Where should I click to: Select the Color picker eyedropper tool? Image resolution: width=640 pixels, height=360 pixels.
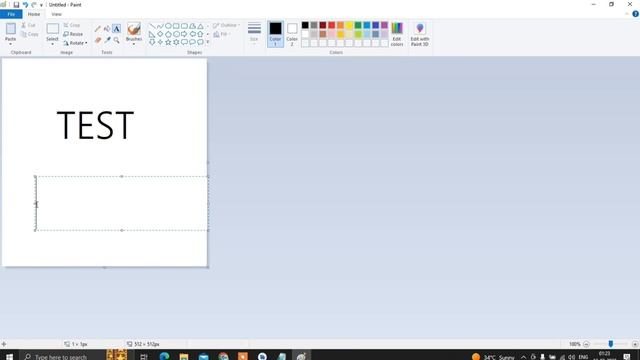coord(107,40)
